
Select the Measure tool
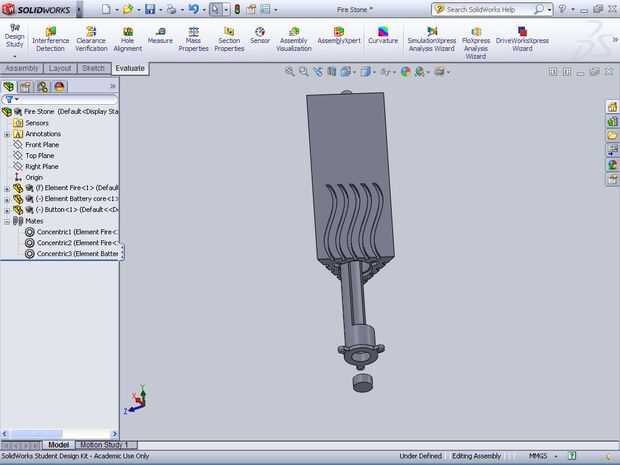click(x=160, y=35)
